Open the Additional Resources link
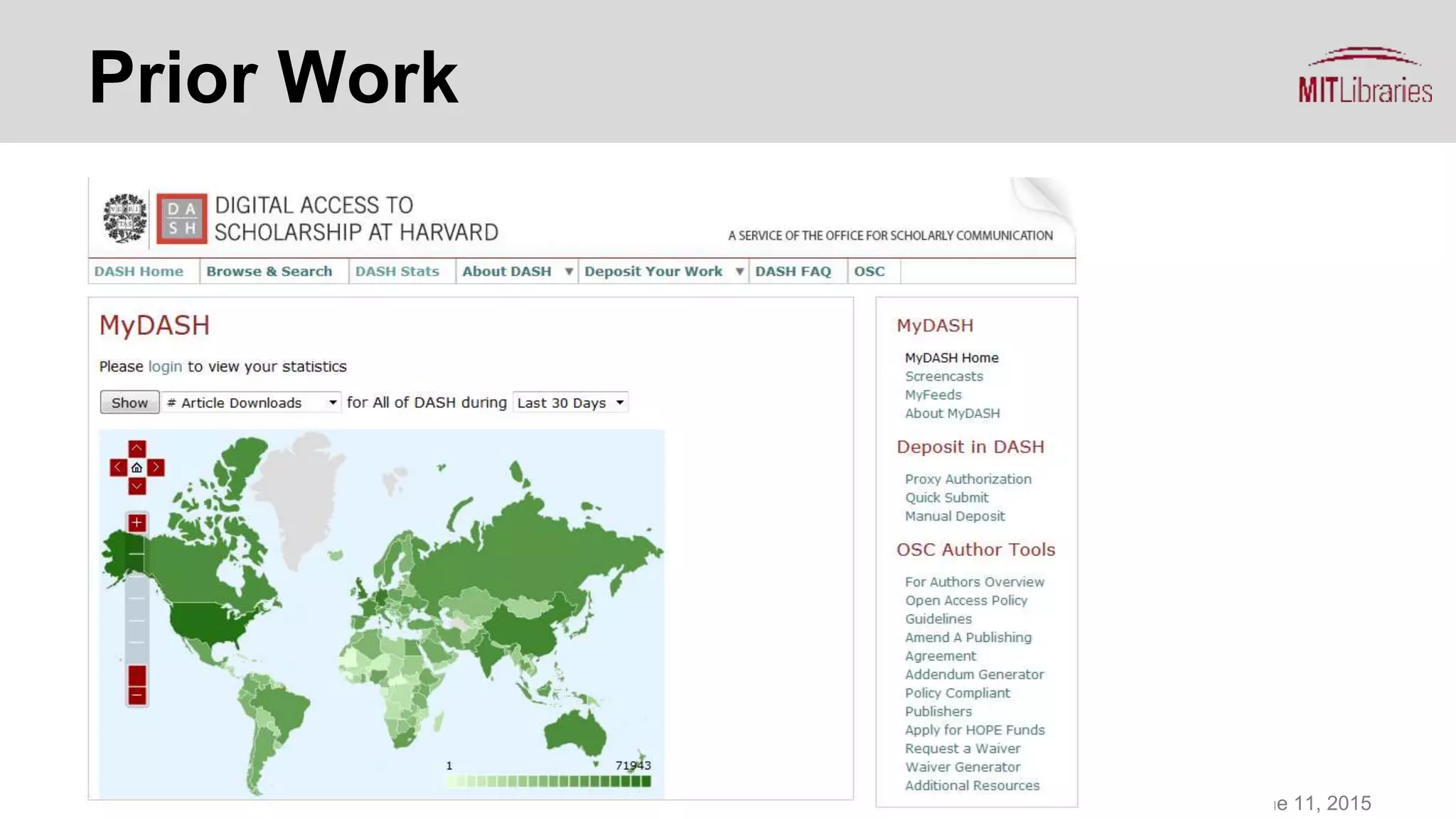Viewport: 1456px width, 819px height. [972, 785]
